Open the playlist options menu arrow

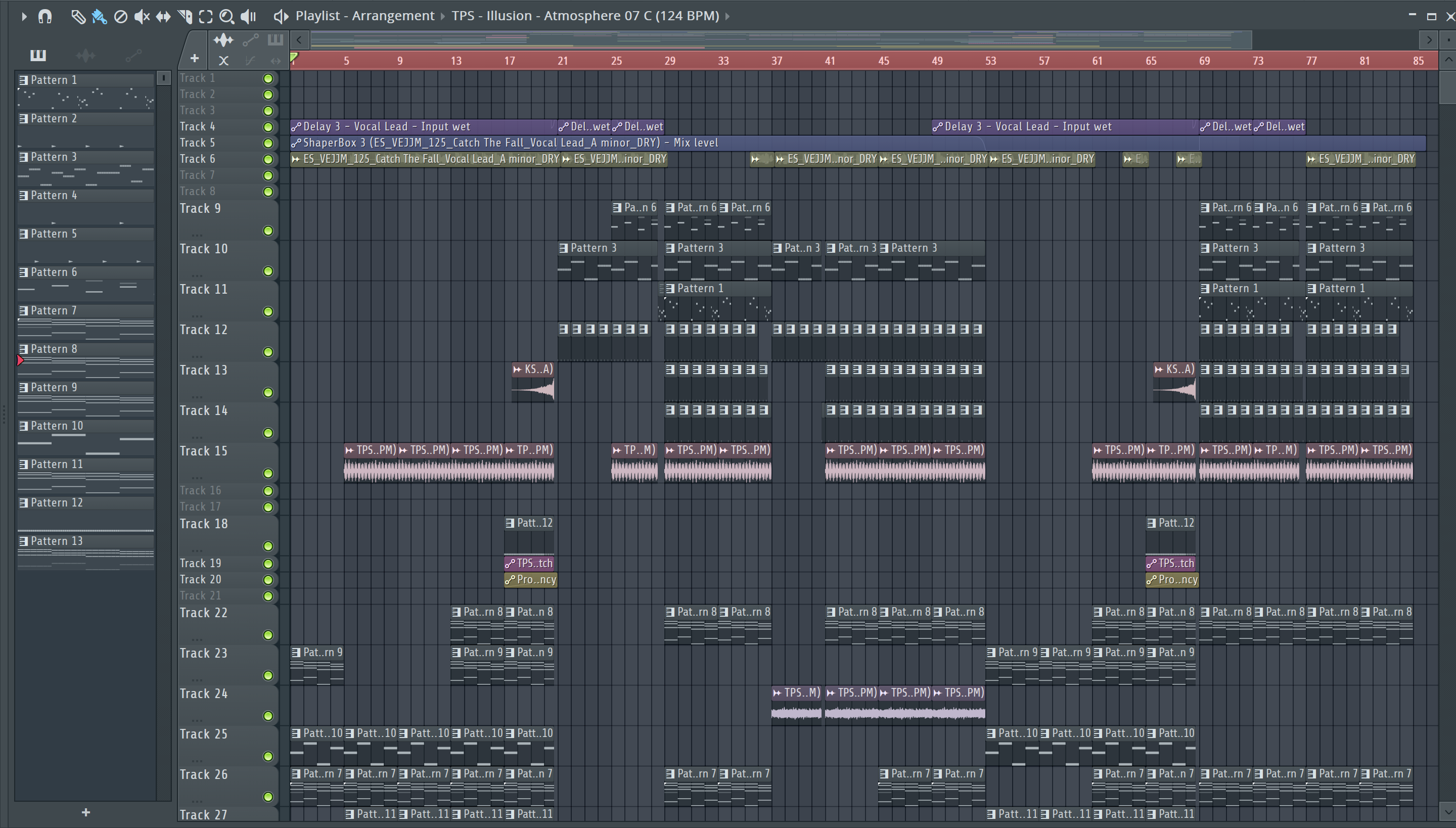coord(23,17)
